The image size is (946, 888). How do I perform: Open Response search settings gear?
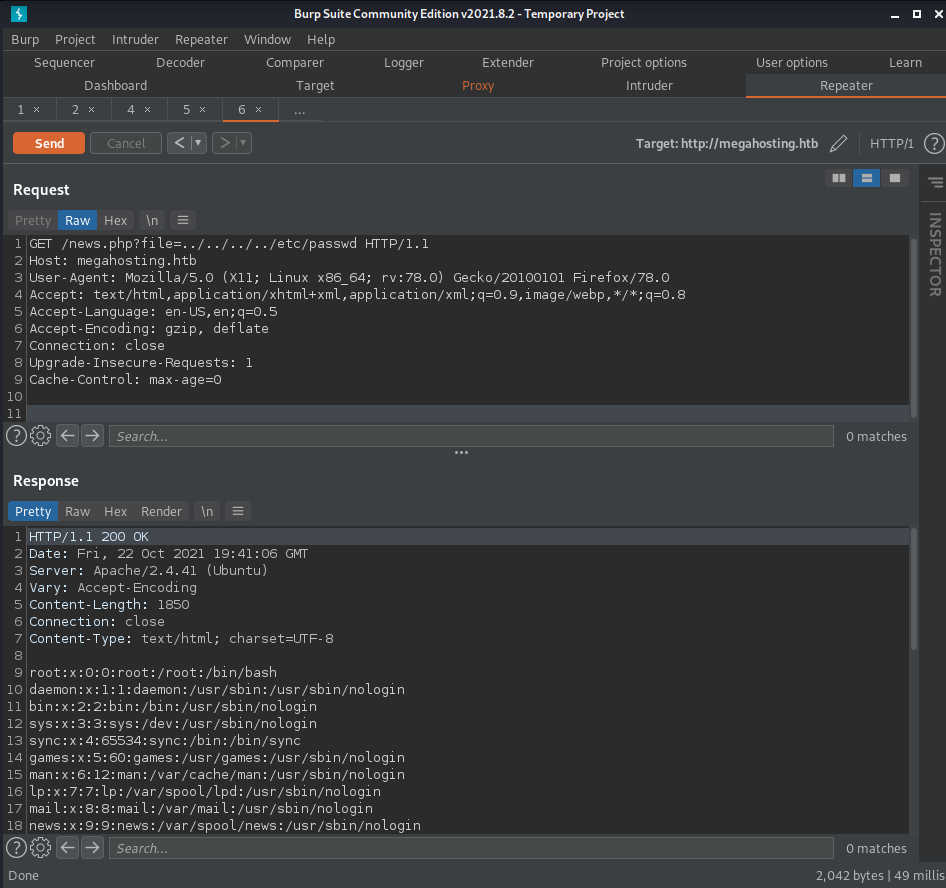(40, 848)
